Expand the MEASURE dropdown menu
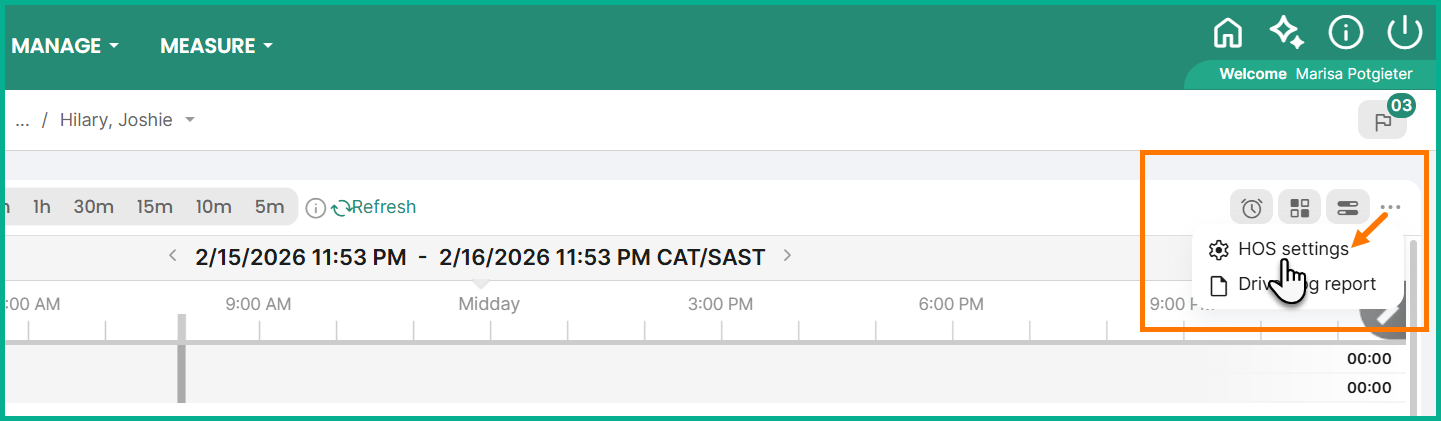This screenshot has width=1441, height=421. [217, 46]
